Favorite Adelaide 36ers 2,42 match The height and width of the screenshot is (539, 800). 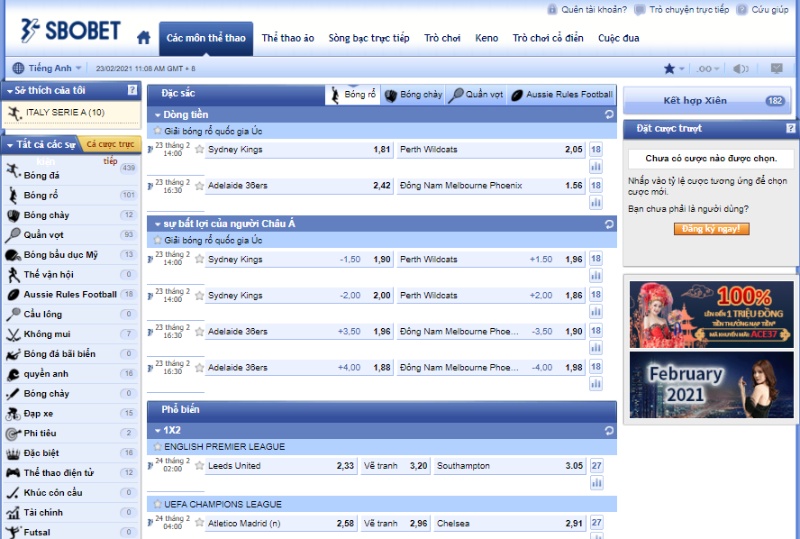(x=199, y=186)
